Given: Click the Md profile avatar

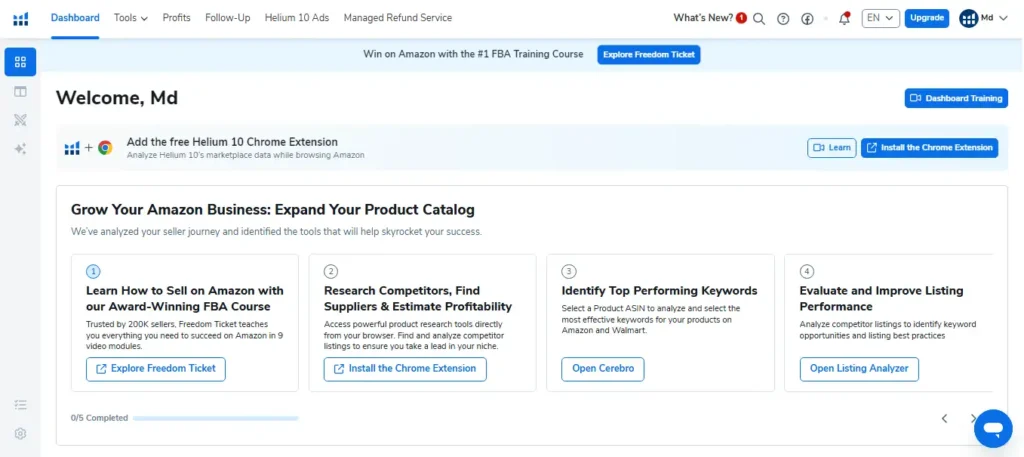Looking at the screenshot, I should (968, 18).
